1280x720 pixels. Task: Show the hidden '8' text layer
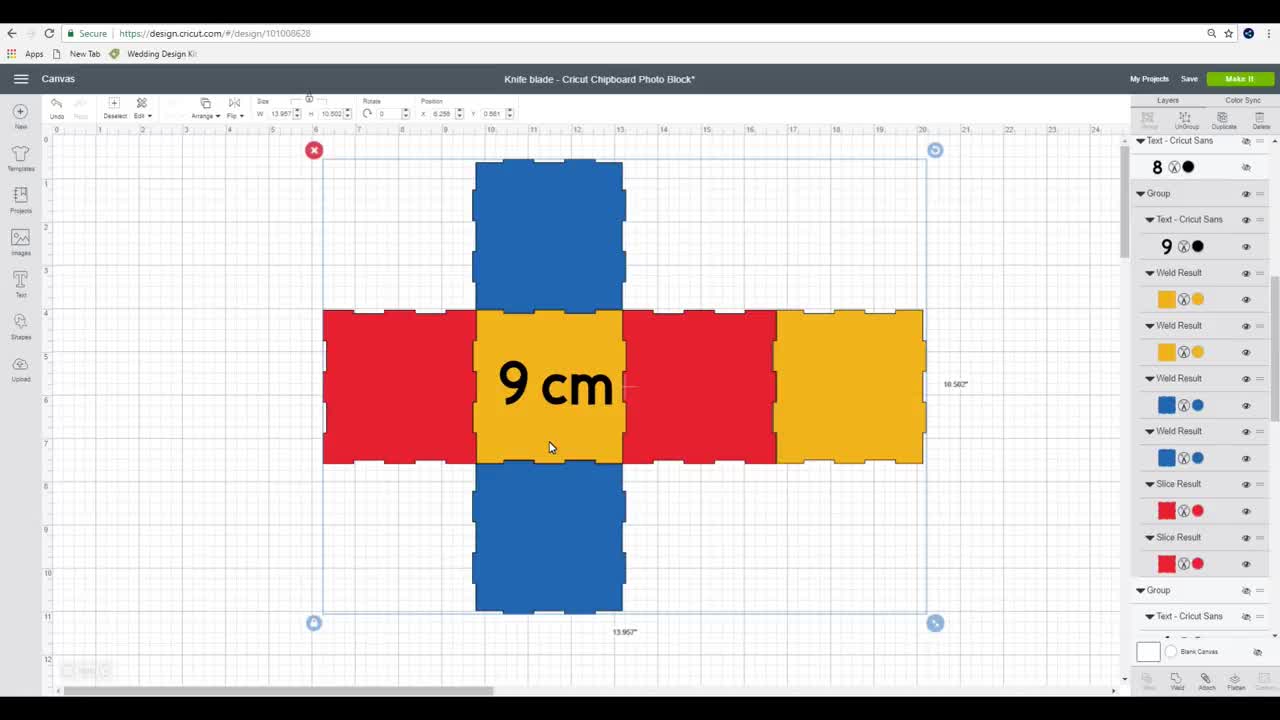pyautogui.click(x=1246, y=168)
